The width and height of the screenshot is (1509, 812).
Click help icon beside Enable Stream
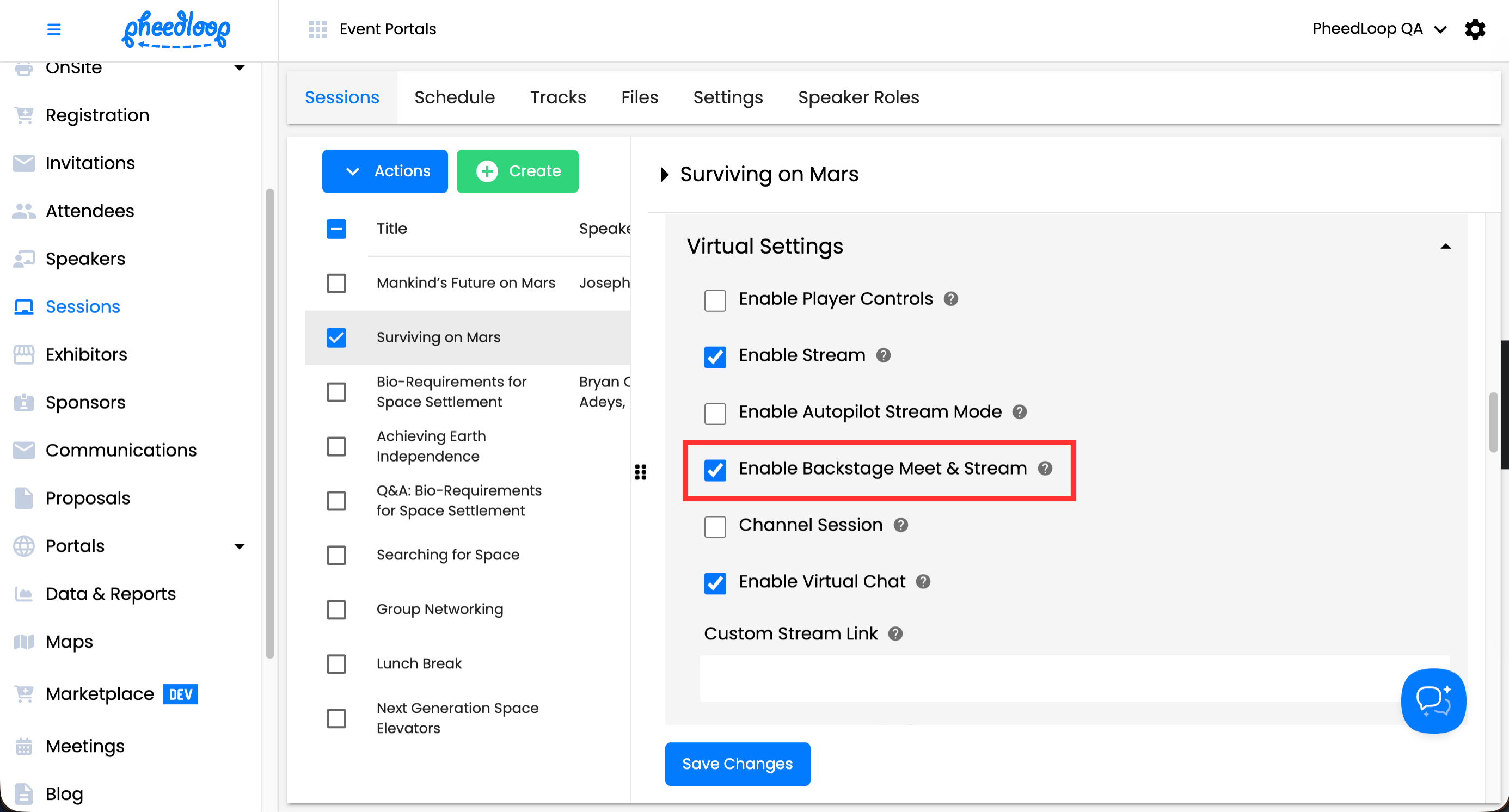[884, 355]
